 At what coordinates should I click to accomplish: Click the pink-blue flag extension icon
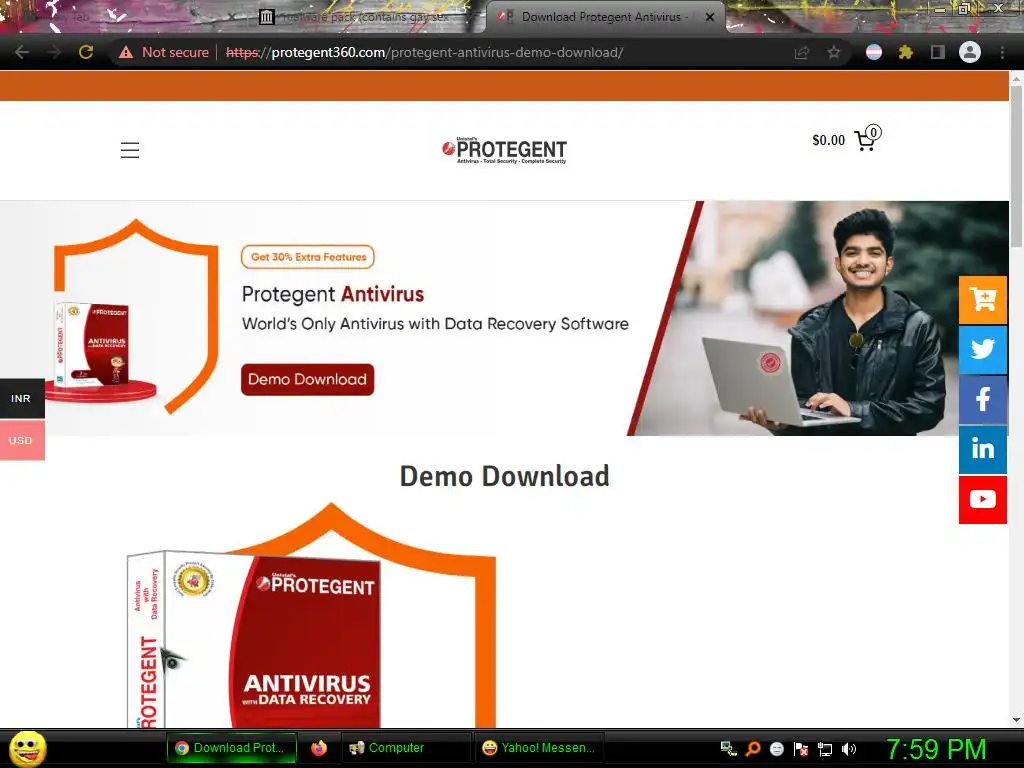[874, 52]
